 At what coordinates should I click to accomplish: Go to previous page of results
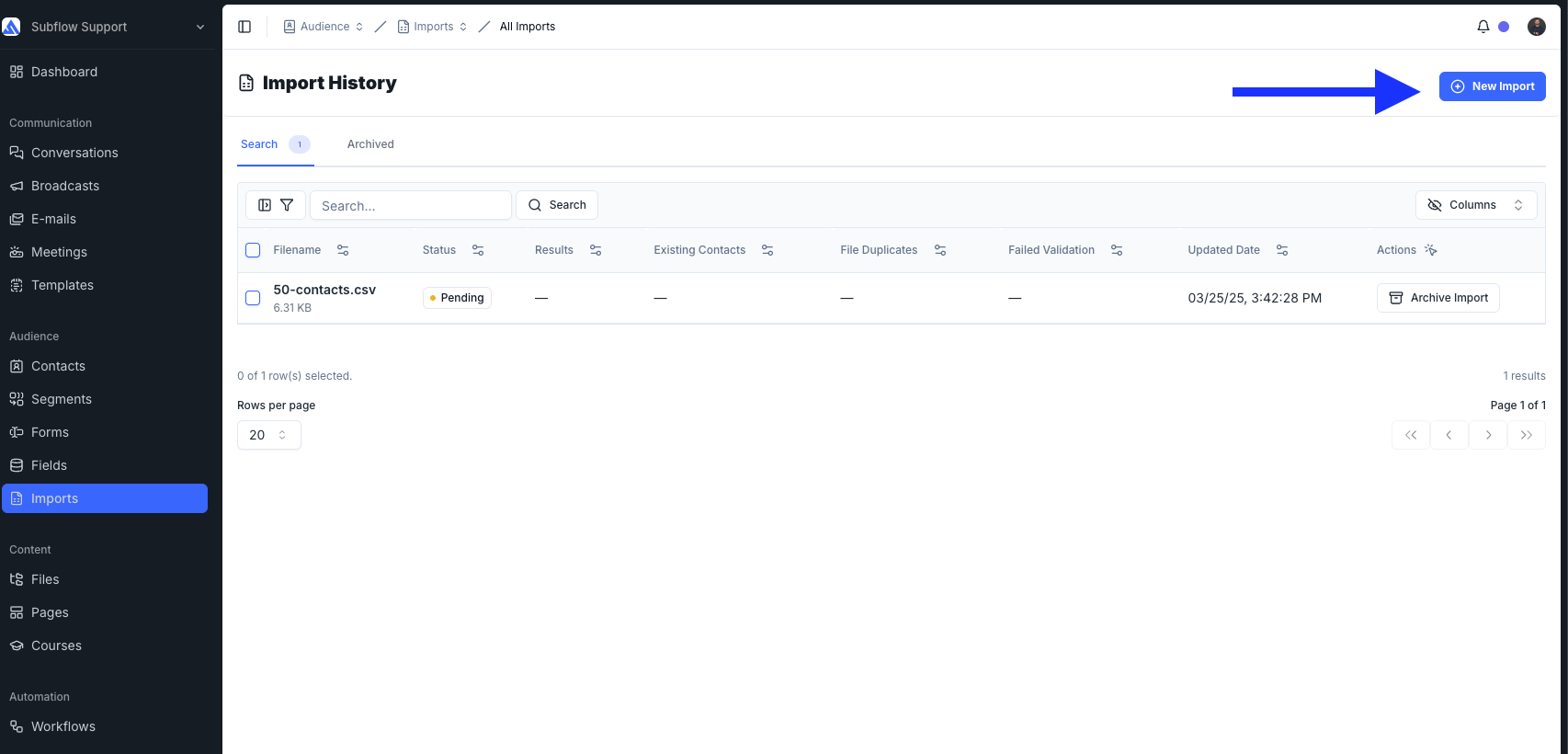tap(1449, 435)
